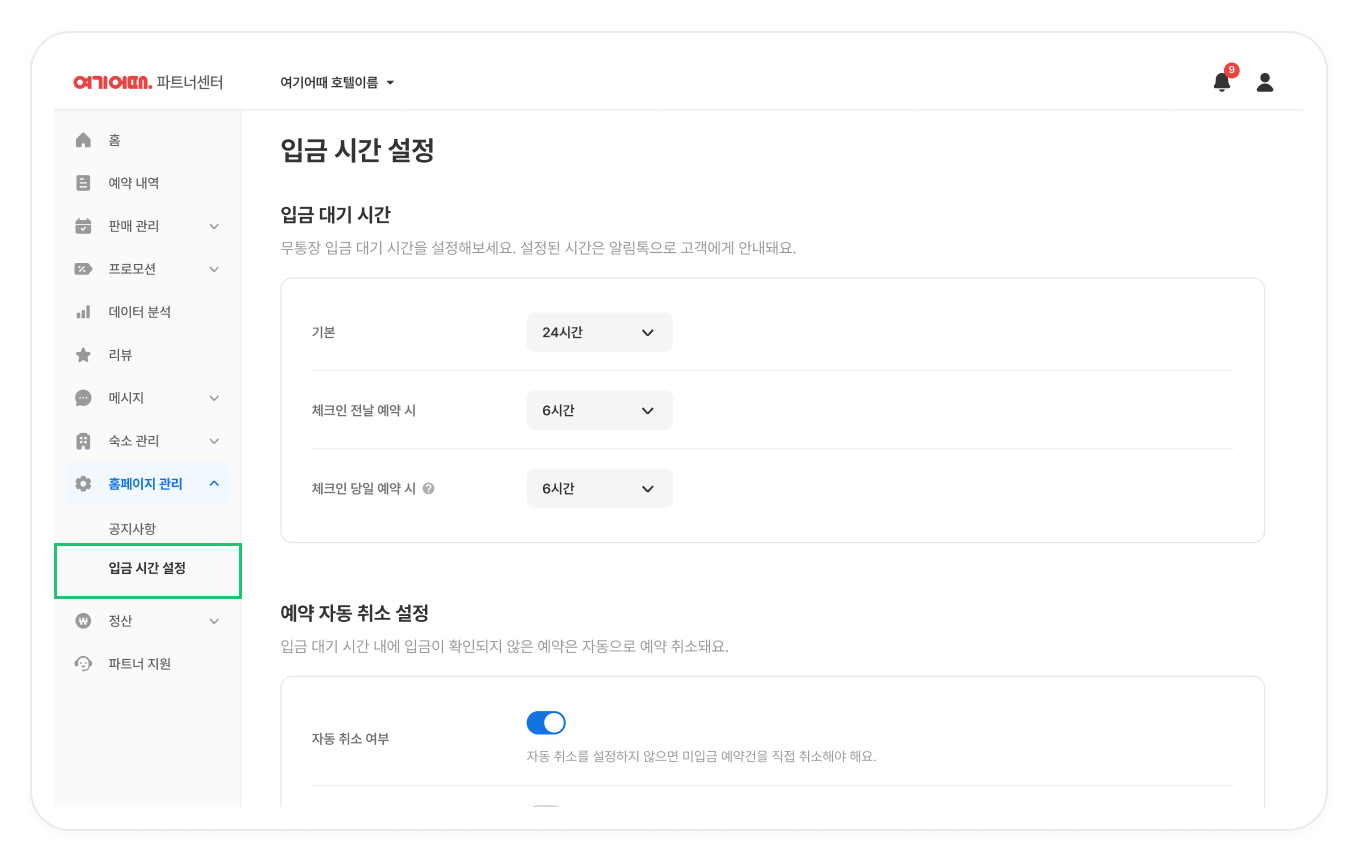Expand the 메시지 chevron

click(x=214, y=399)
